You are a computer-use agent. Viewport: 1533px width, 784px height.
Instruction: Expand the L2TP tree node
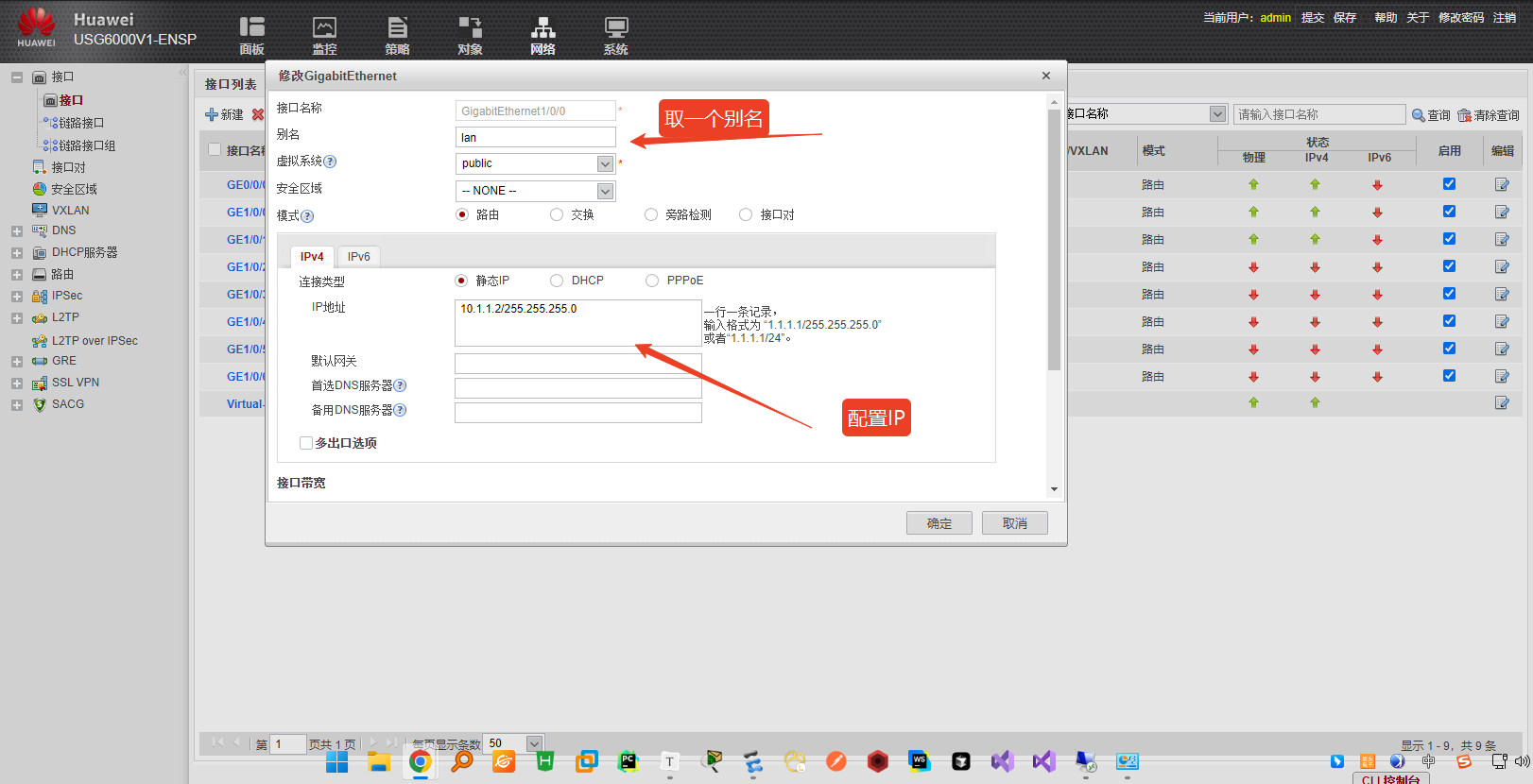(17, 318)
